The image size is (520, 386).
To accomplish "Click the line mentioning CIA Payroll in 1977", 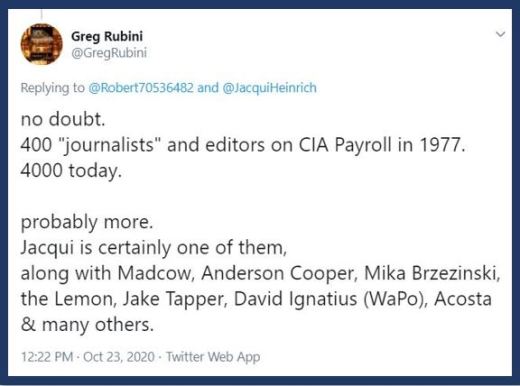I will point(243,145).
